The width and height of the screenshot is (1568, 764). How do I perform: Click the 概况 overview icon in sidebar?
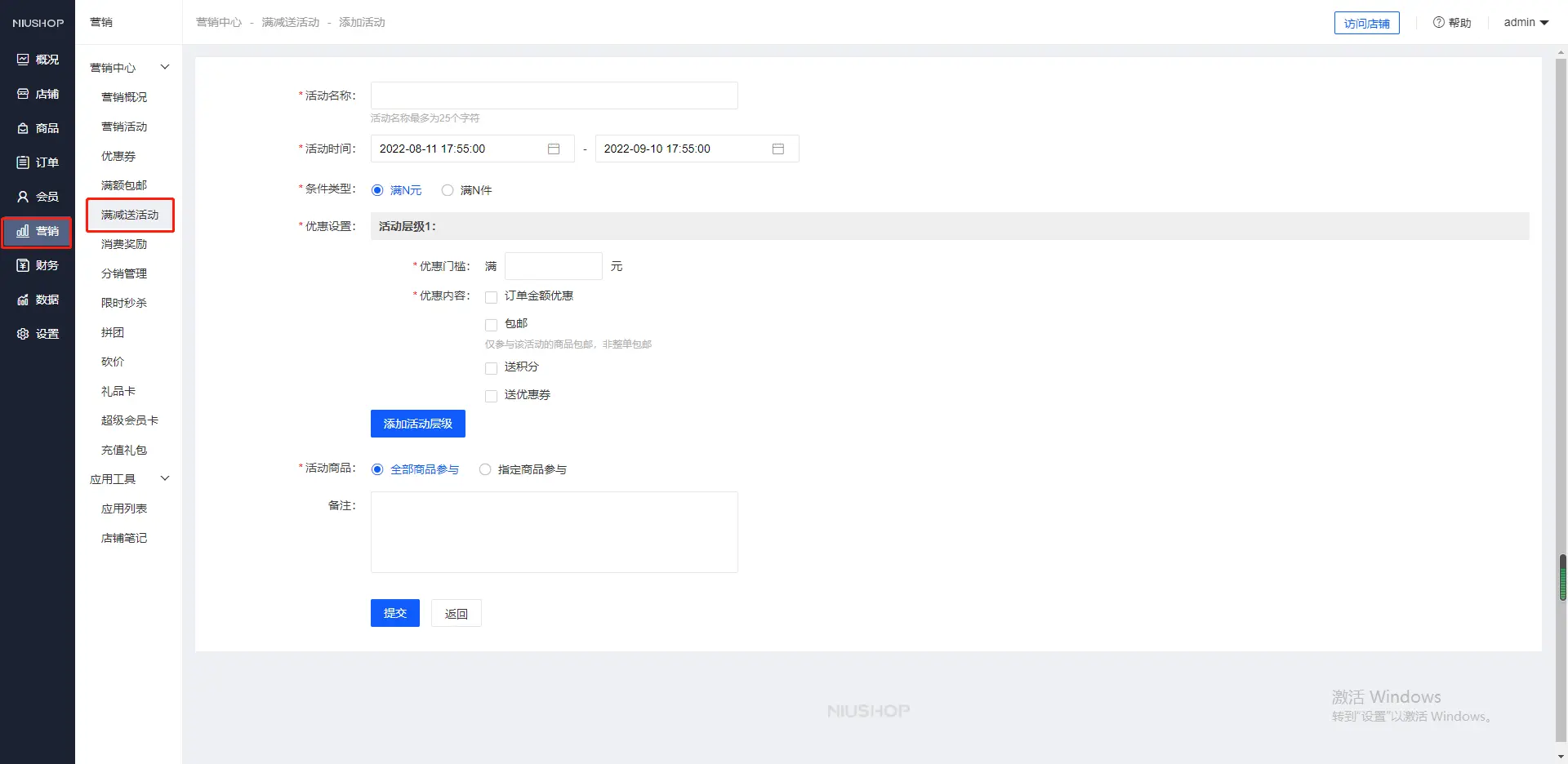[x=23, y=60]
